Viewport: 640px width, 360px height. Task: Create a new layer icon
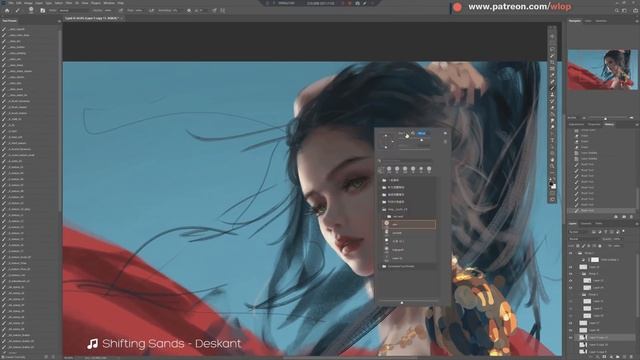[x=624, y=357]
